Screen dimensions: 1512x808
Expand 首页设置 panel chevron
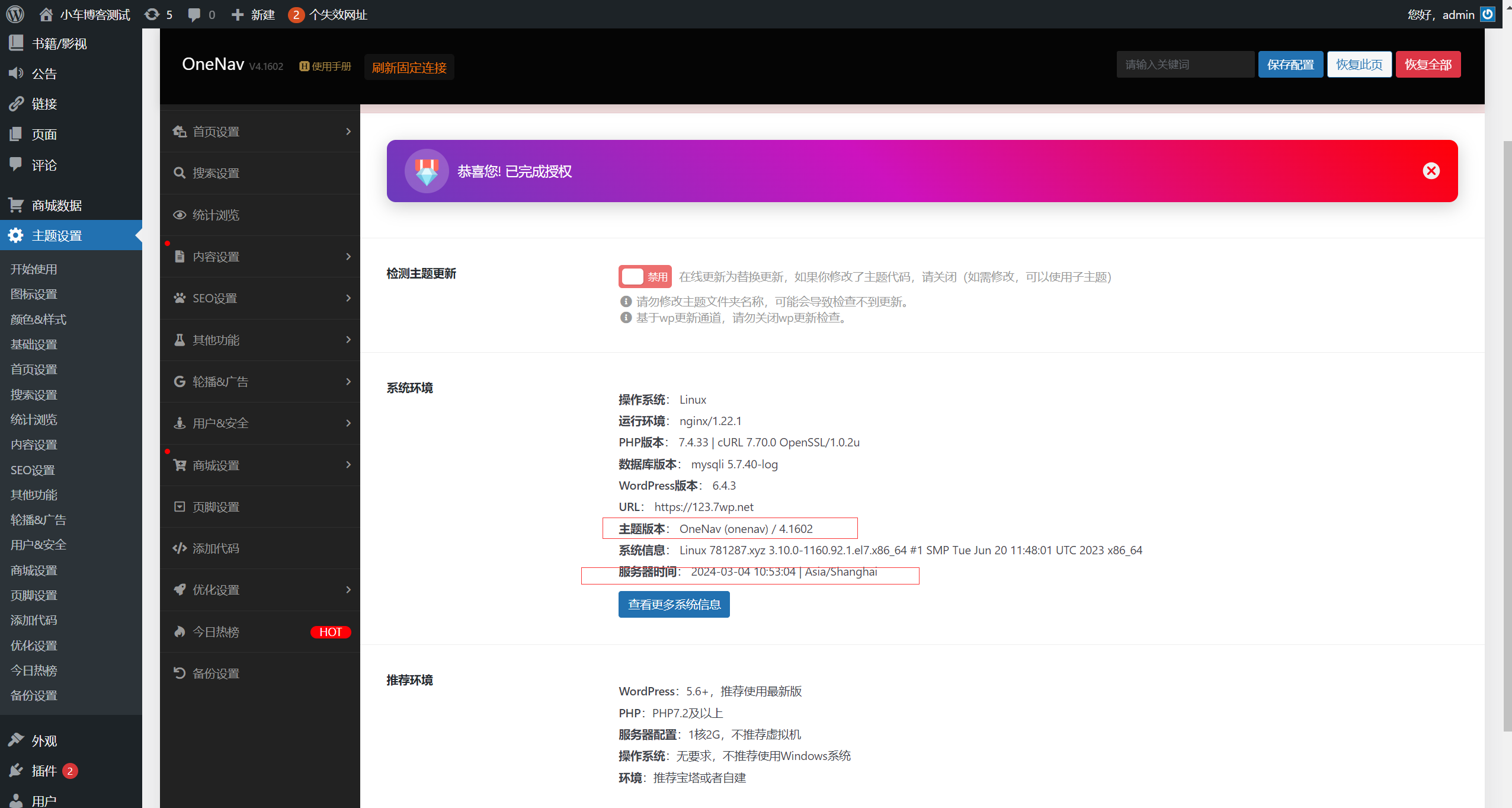pos(348,131)
